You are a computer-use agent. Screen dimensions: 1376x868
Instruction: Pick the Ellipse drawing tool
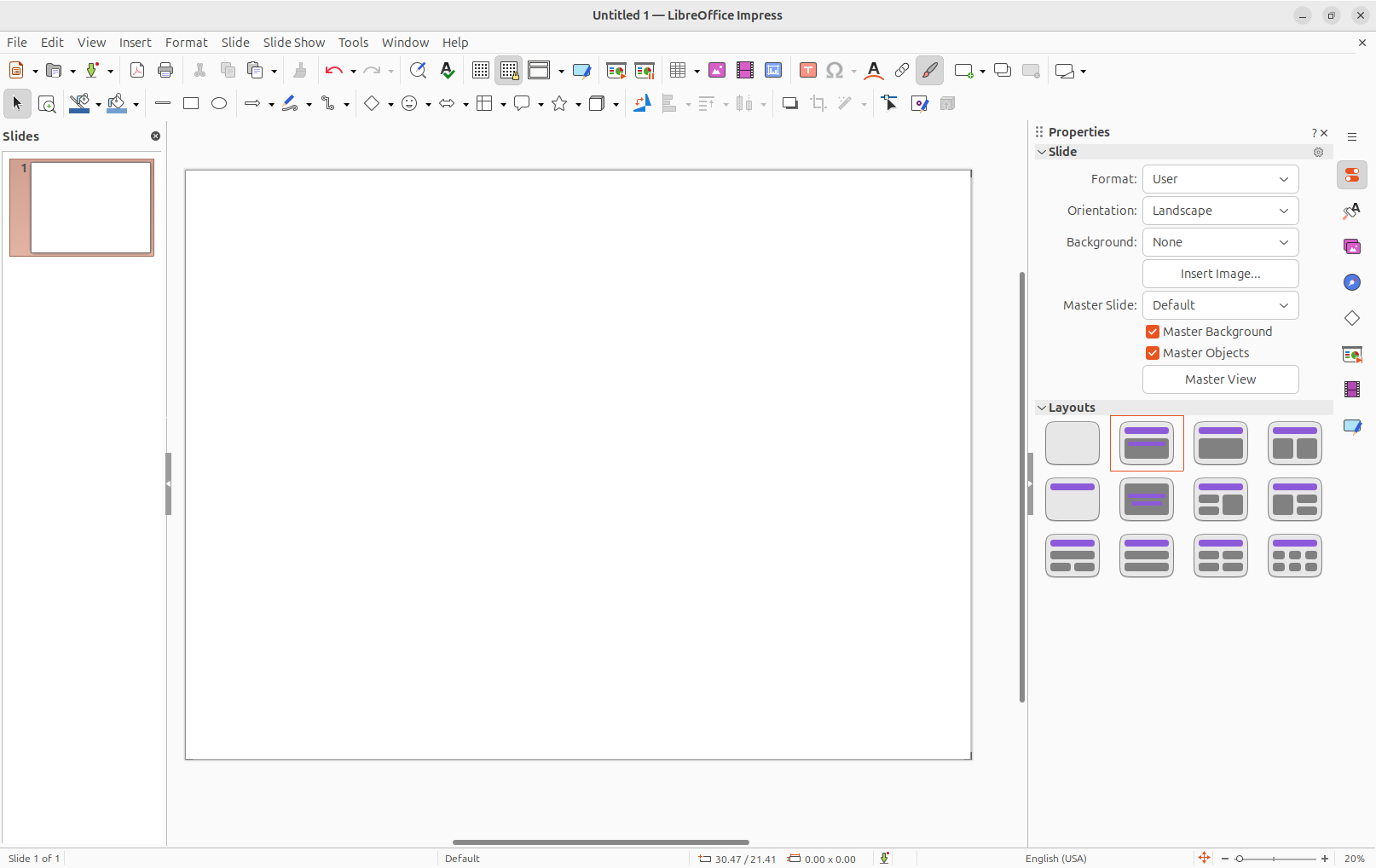[219, 103]
